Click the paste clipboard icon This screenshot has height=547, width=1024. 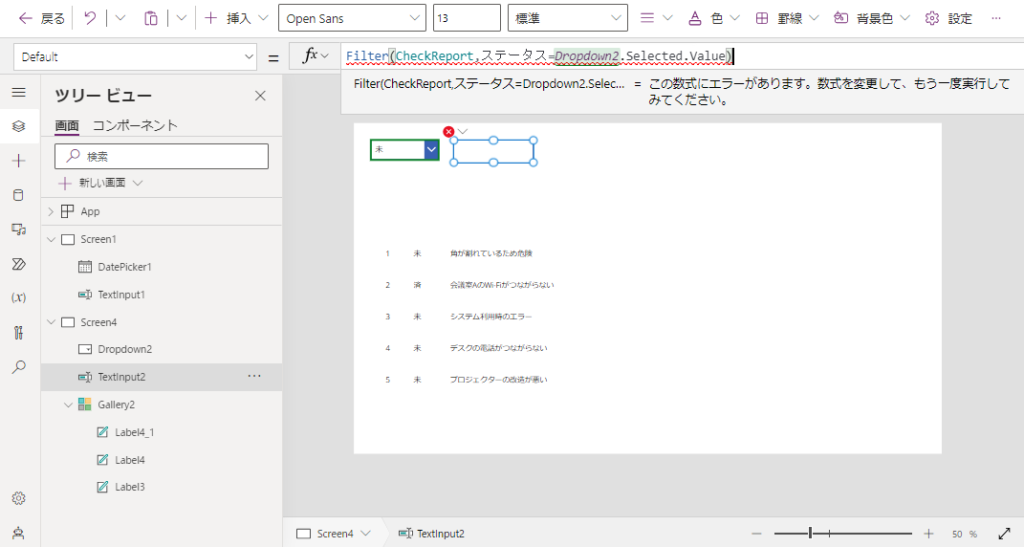pos(151,18)
